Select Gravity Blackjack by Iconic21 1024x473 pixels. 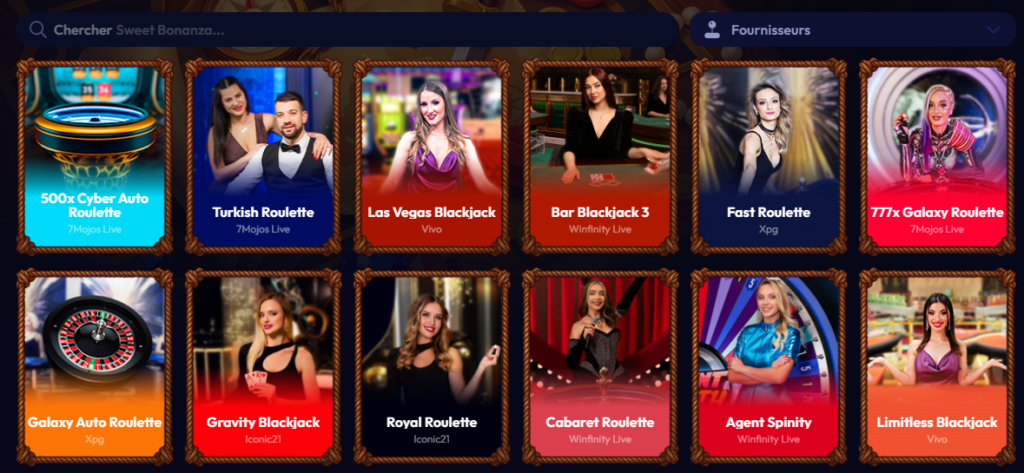pos(263,367)
